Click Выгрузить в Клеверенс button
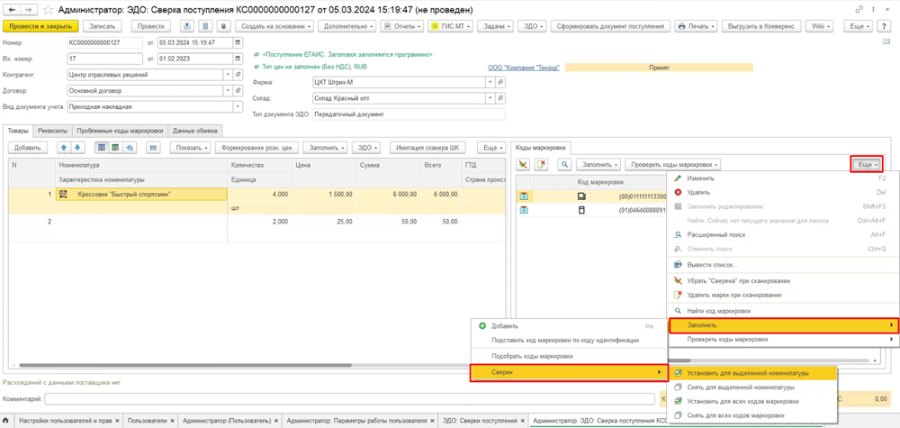Viewport: 900px width, 428px height. click(x=762, y=26)
